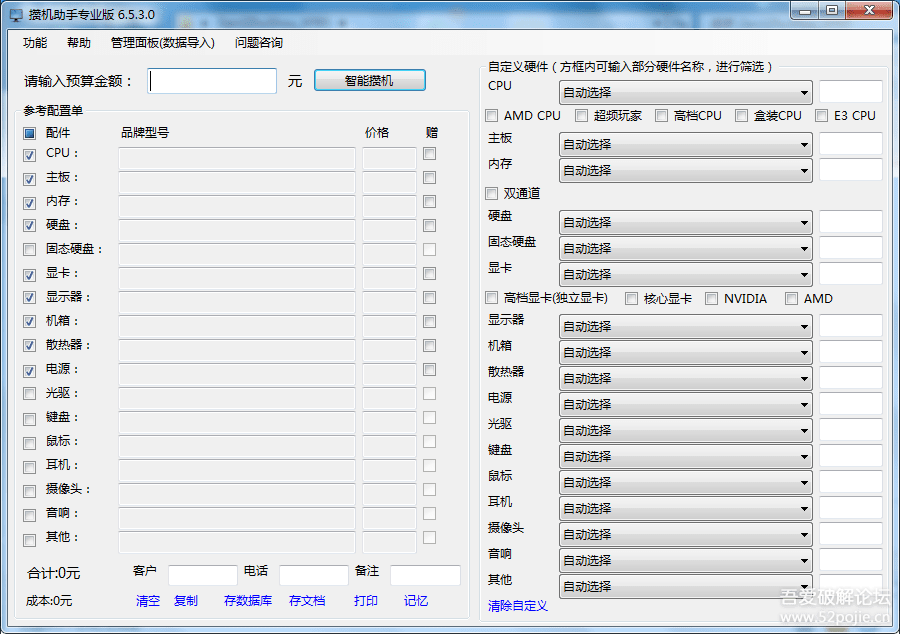Screen dimensions: 900x634
Task: Click the 攒机助手 title bar icon
Action: tap(14, 12)
